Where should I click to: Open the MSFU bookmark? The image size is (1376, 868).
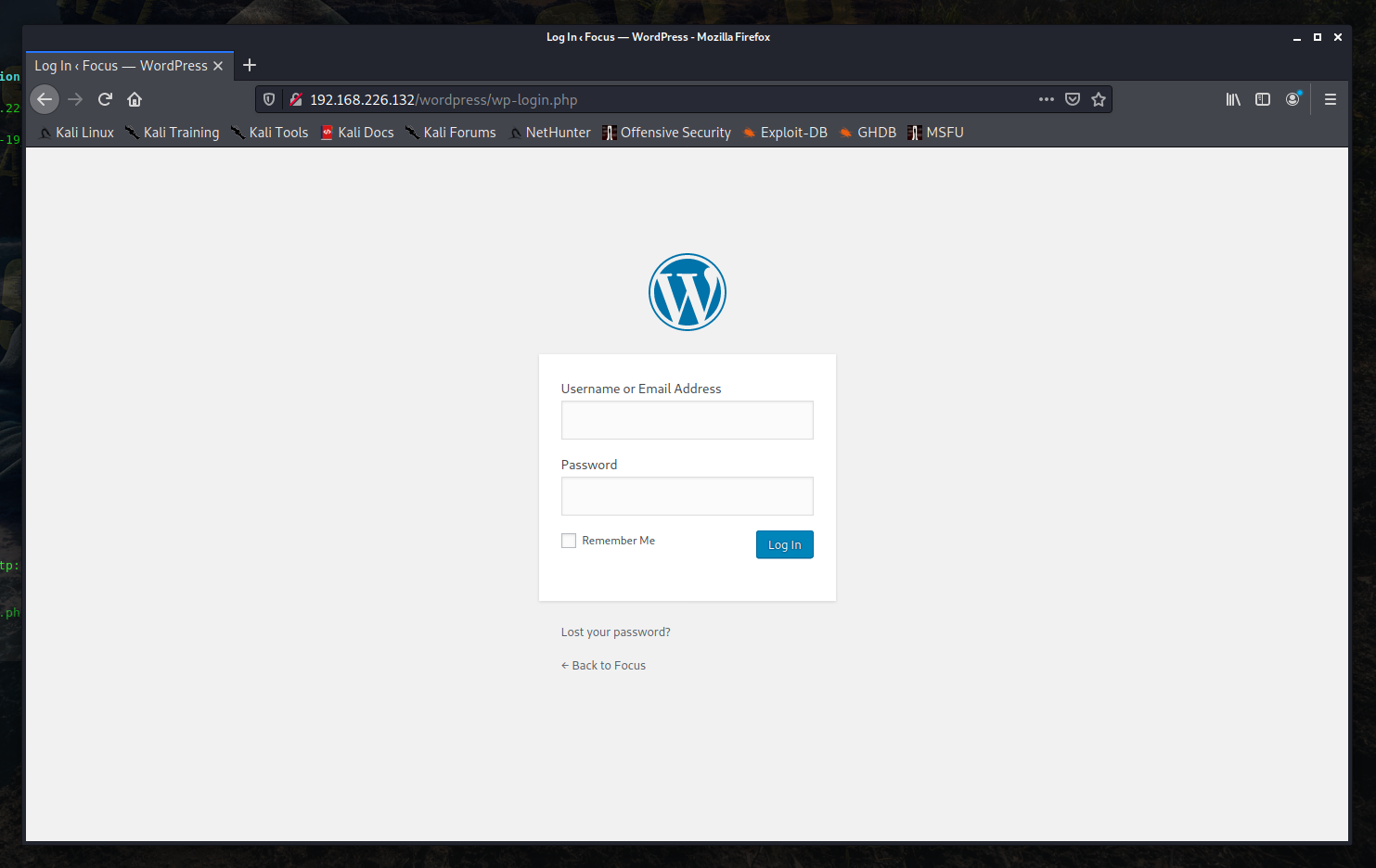[x=936, y=133]
